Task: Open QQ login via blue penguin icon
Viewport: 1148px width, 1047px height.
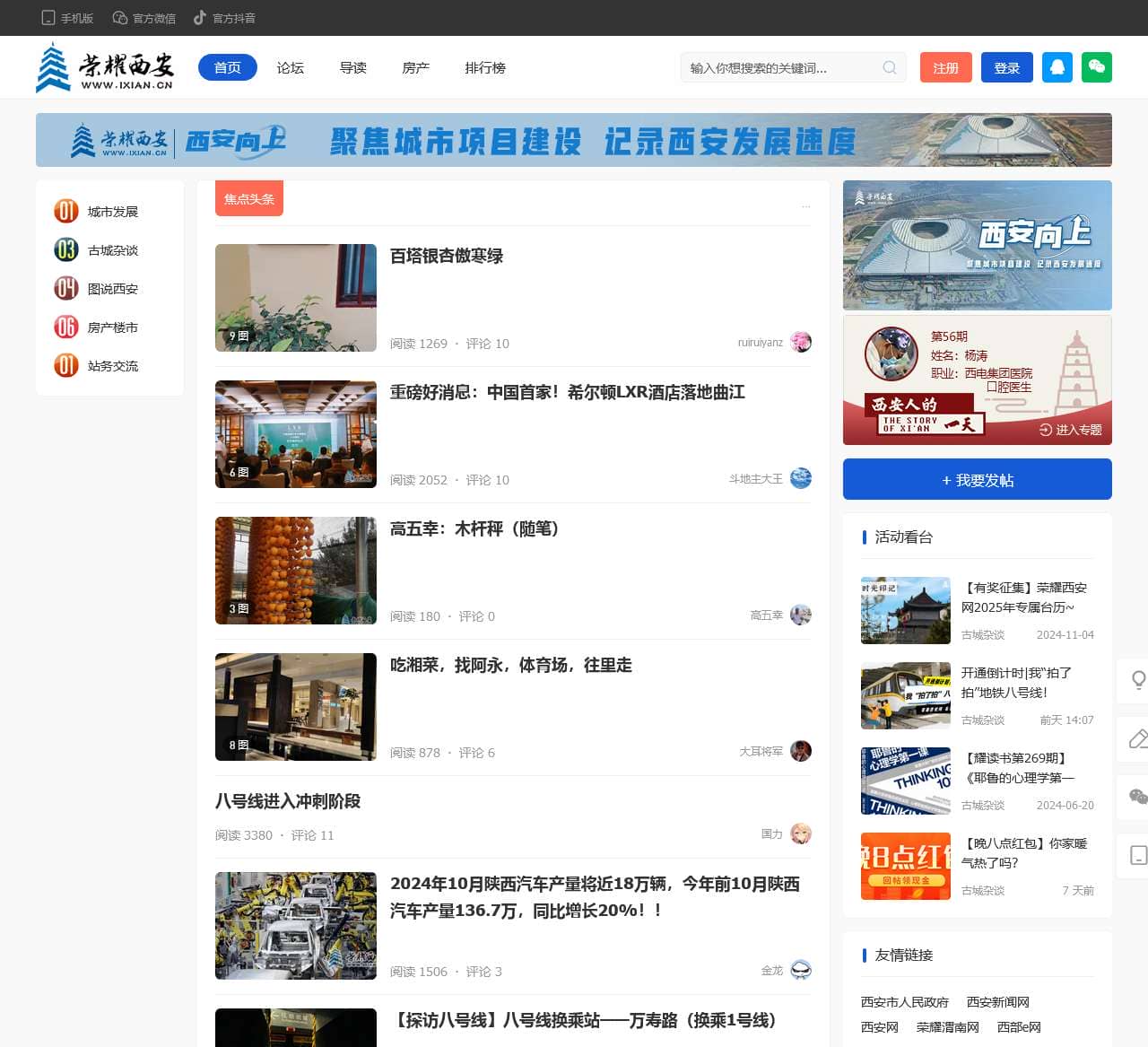Action: click(x=1057, y=67)
